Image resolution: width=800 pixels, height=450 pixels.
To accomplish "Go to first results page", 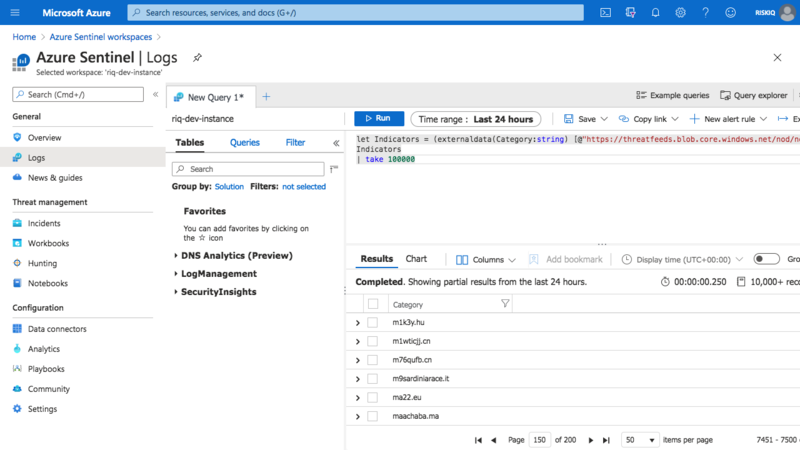I will coord(478,440).
